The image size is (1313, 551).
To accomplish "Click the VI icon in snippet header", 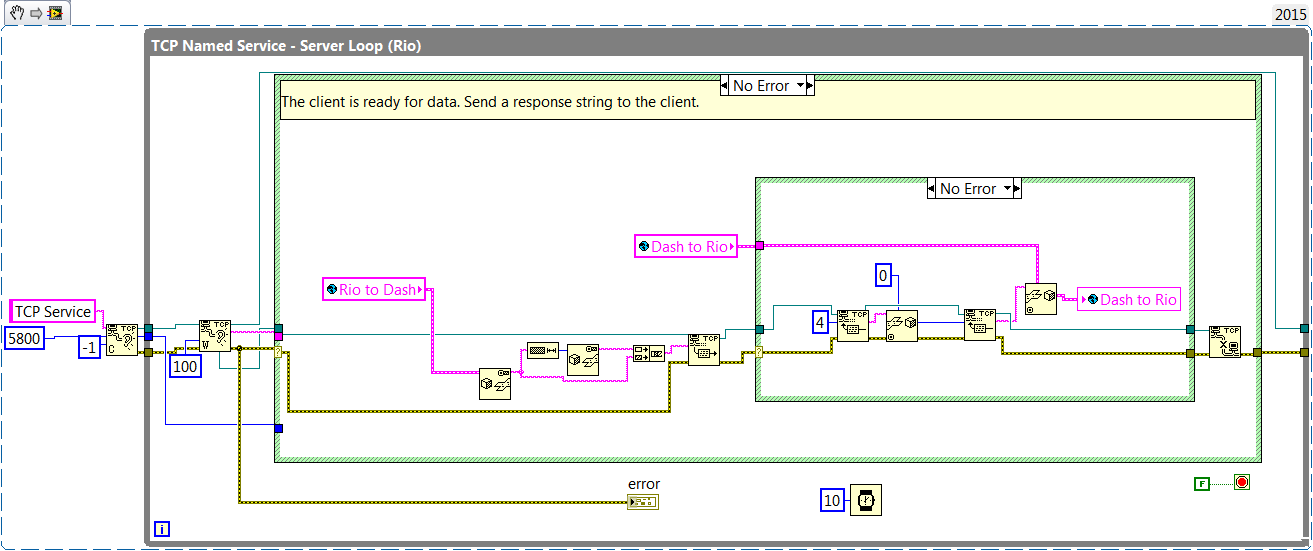I will 54,14.
